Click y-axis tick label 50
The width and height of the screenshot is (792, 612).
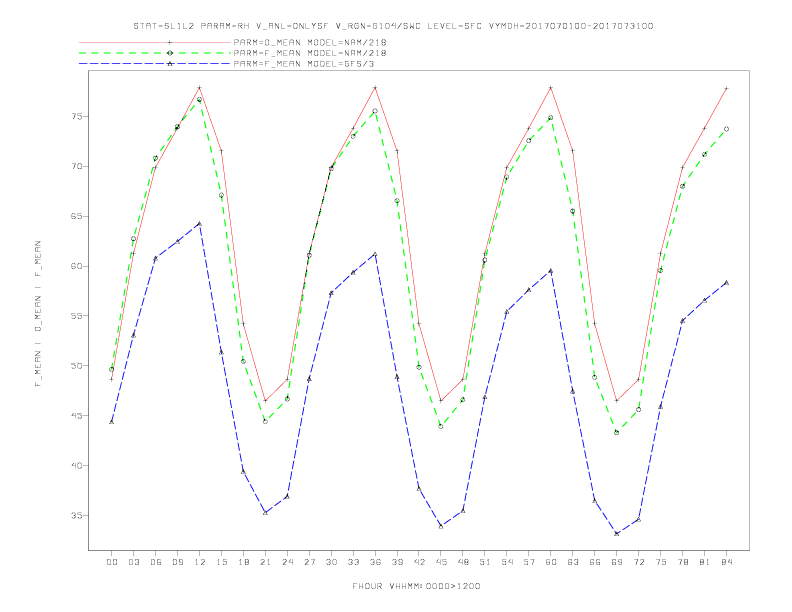[x=77, y=366]
